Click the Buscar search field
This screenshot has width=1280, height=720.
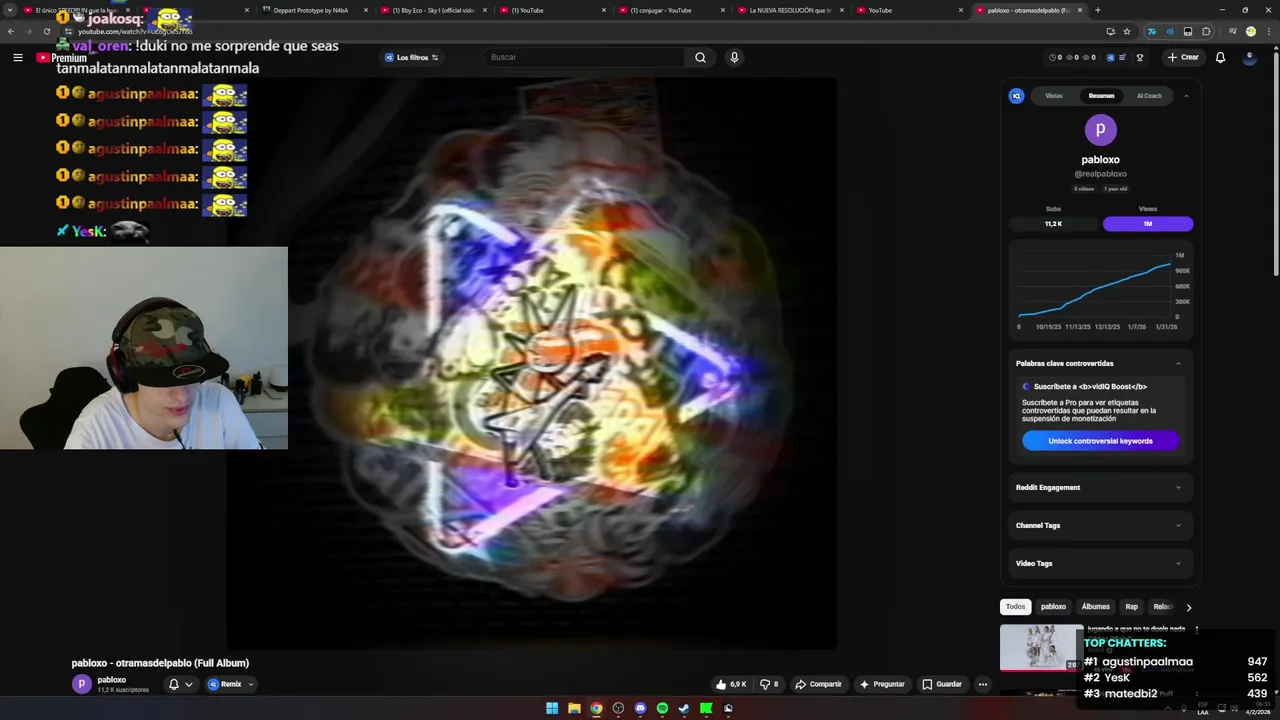click(585, 57)
